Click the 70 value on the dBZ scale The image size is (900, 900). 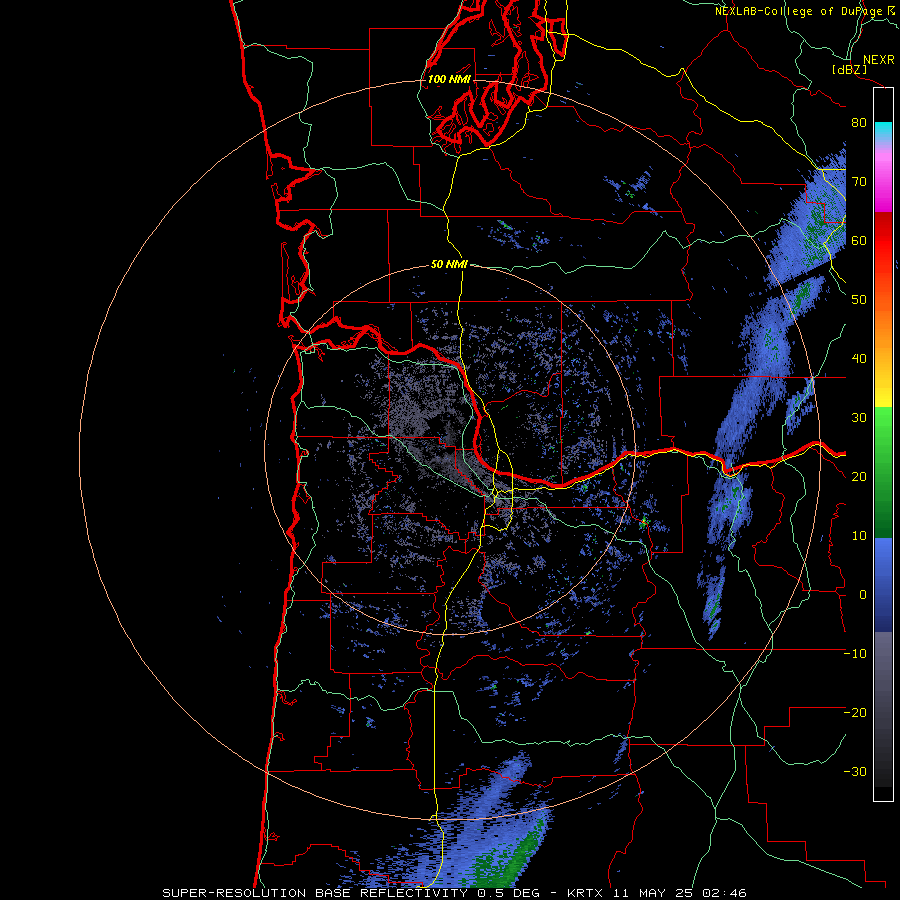[x=859, y=182]
